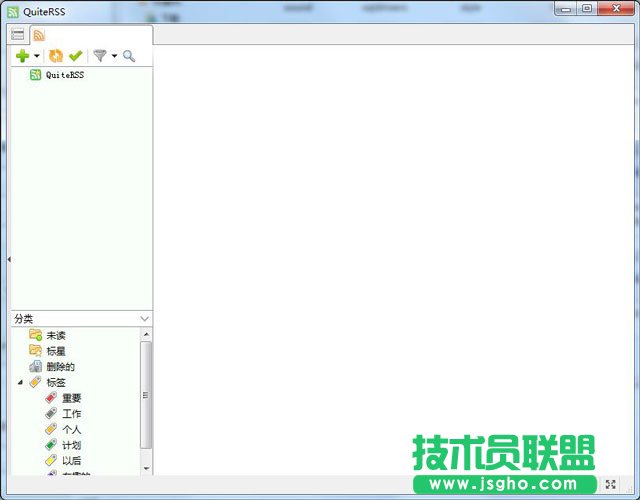Select the 未读 unread category

tap(55, 335)
